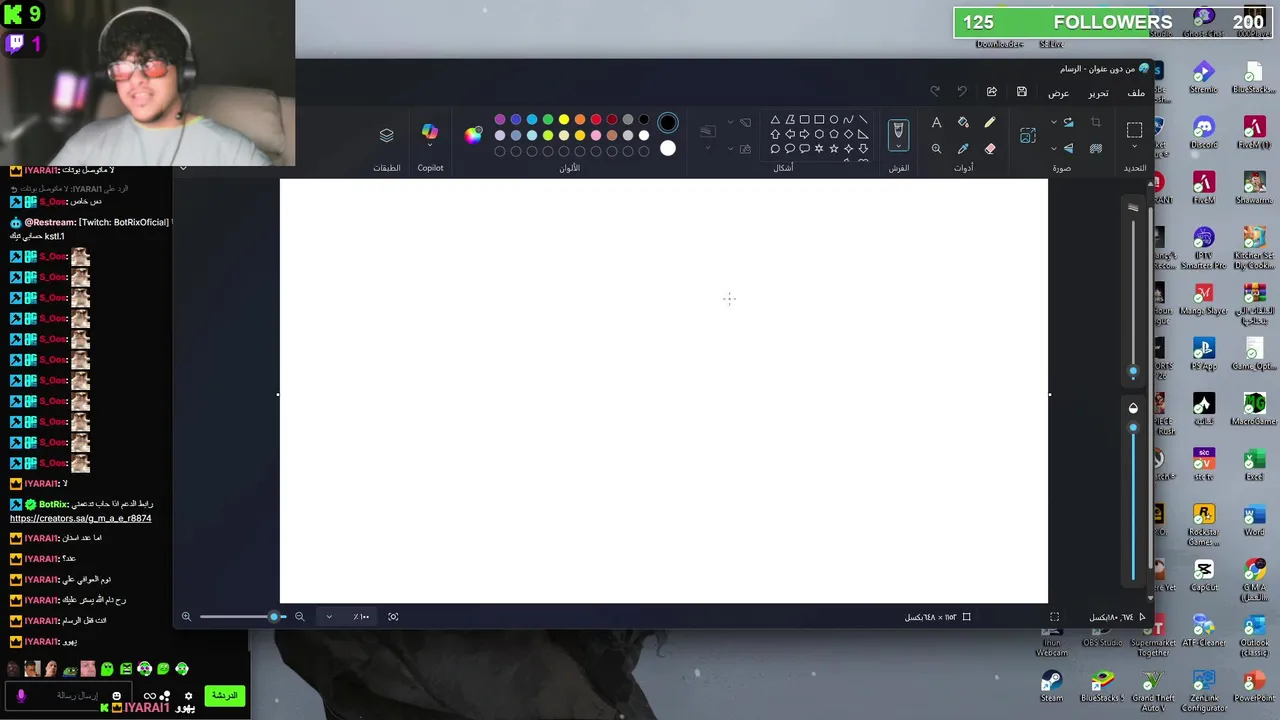Select Color 2 white circle

click(x=668, y=148)
